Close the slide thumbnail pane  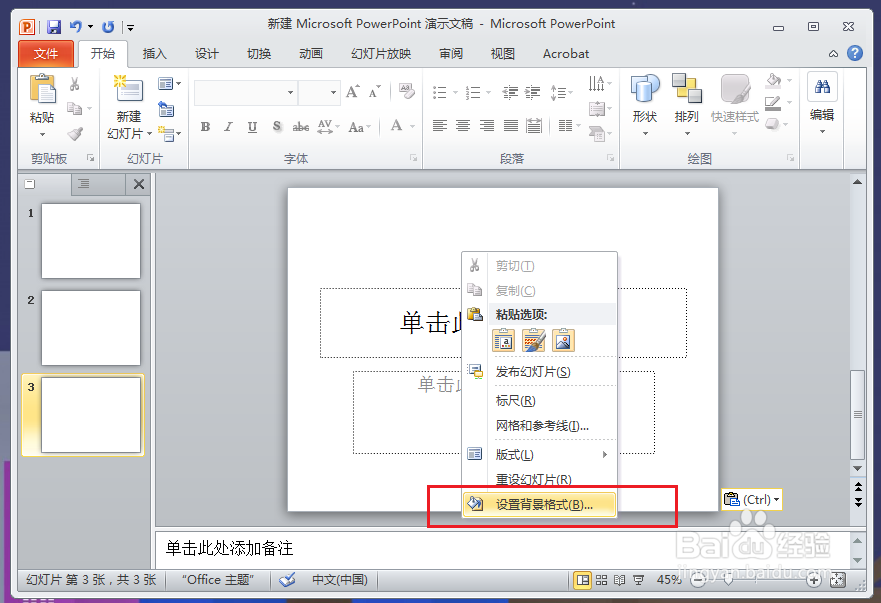pos(139,184)
